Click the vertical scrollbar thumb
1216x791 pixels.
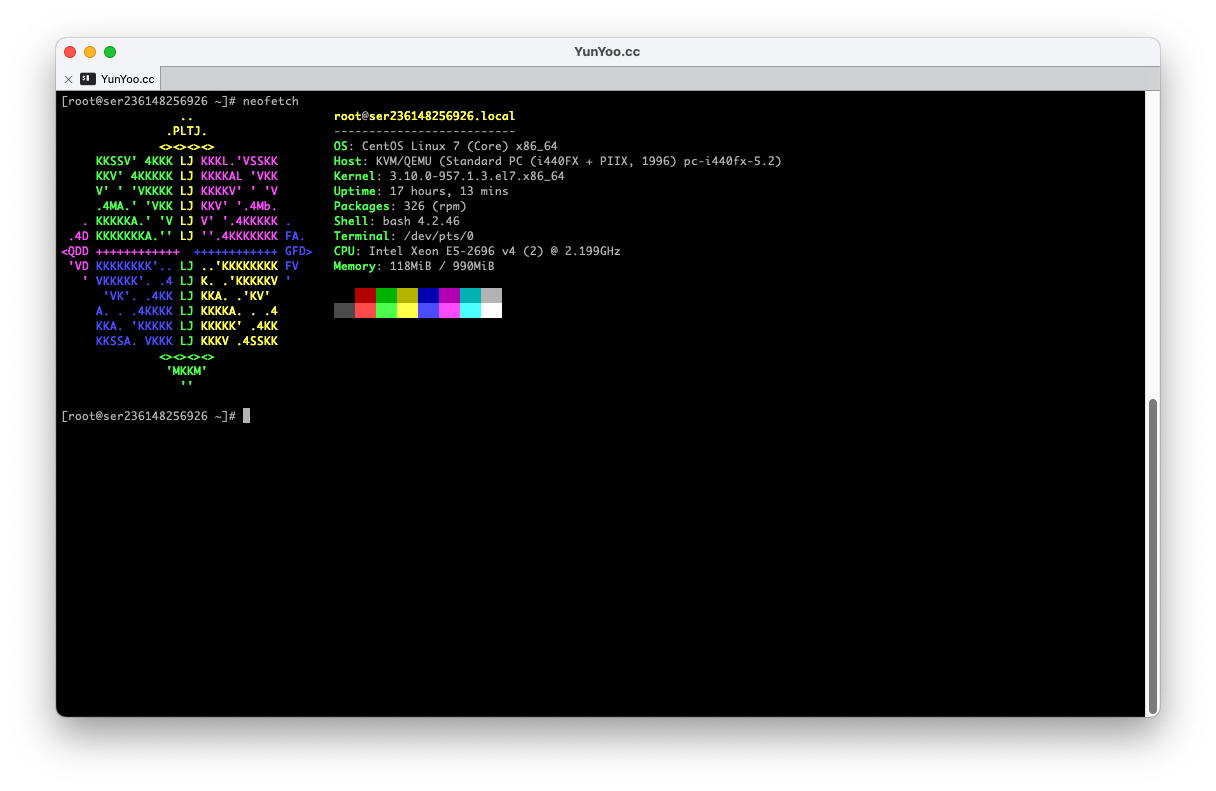[1152, 555]
